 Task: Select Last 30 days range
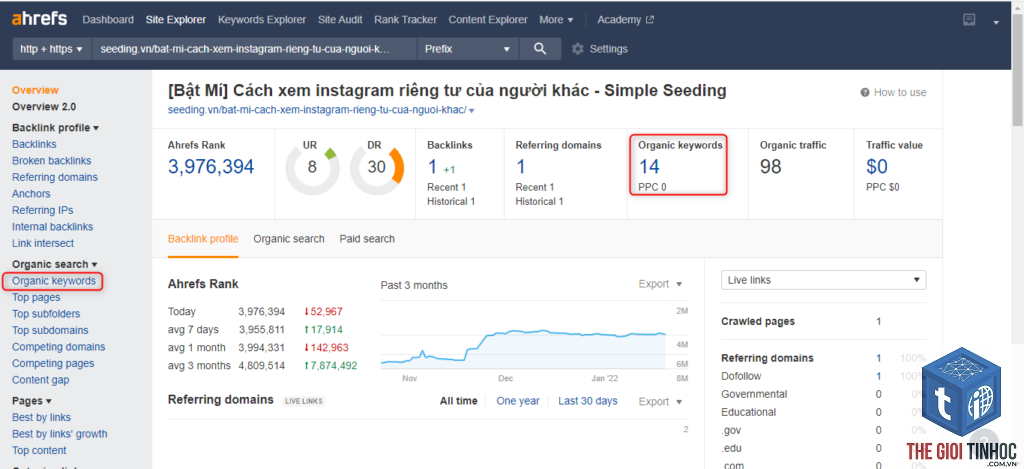tap(588, 401)
